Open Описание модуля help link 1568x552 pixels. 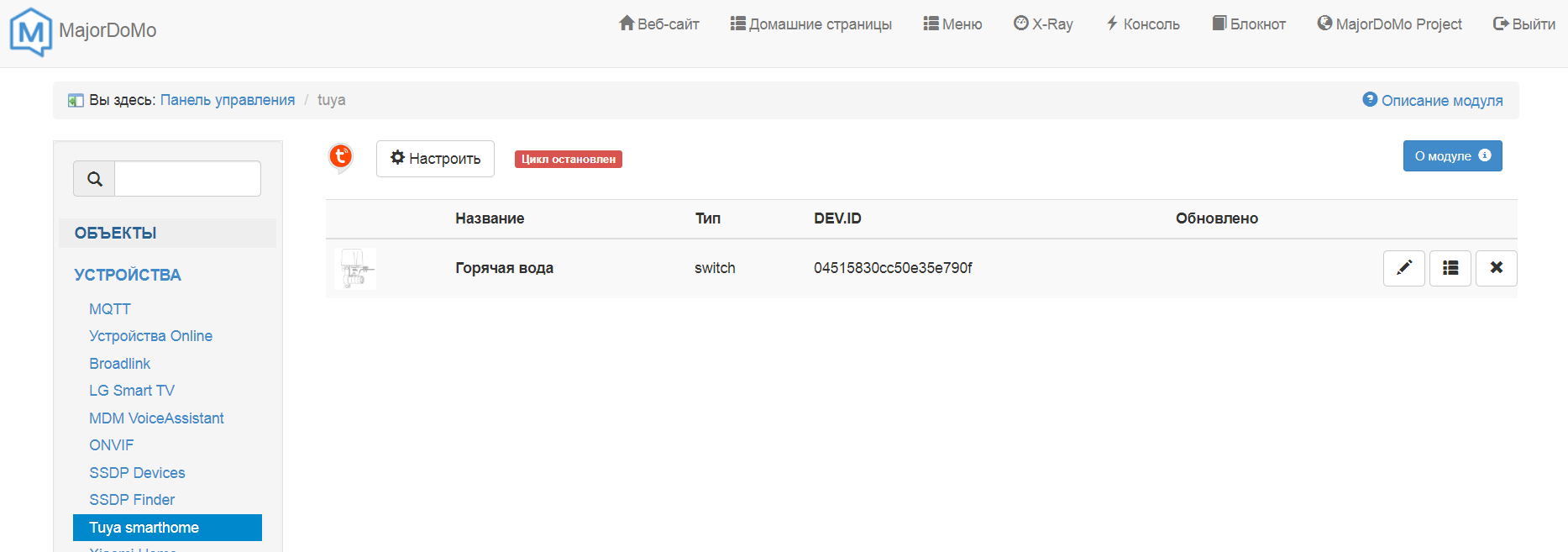pyautogui.click(x=1433, y=100)
